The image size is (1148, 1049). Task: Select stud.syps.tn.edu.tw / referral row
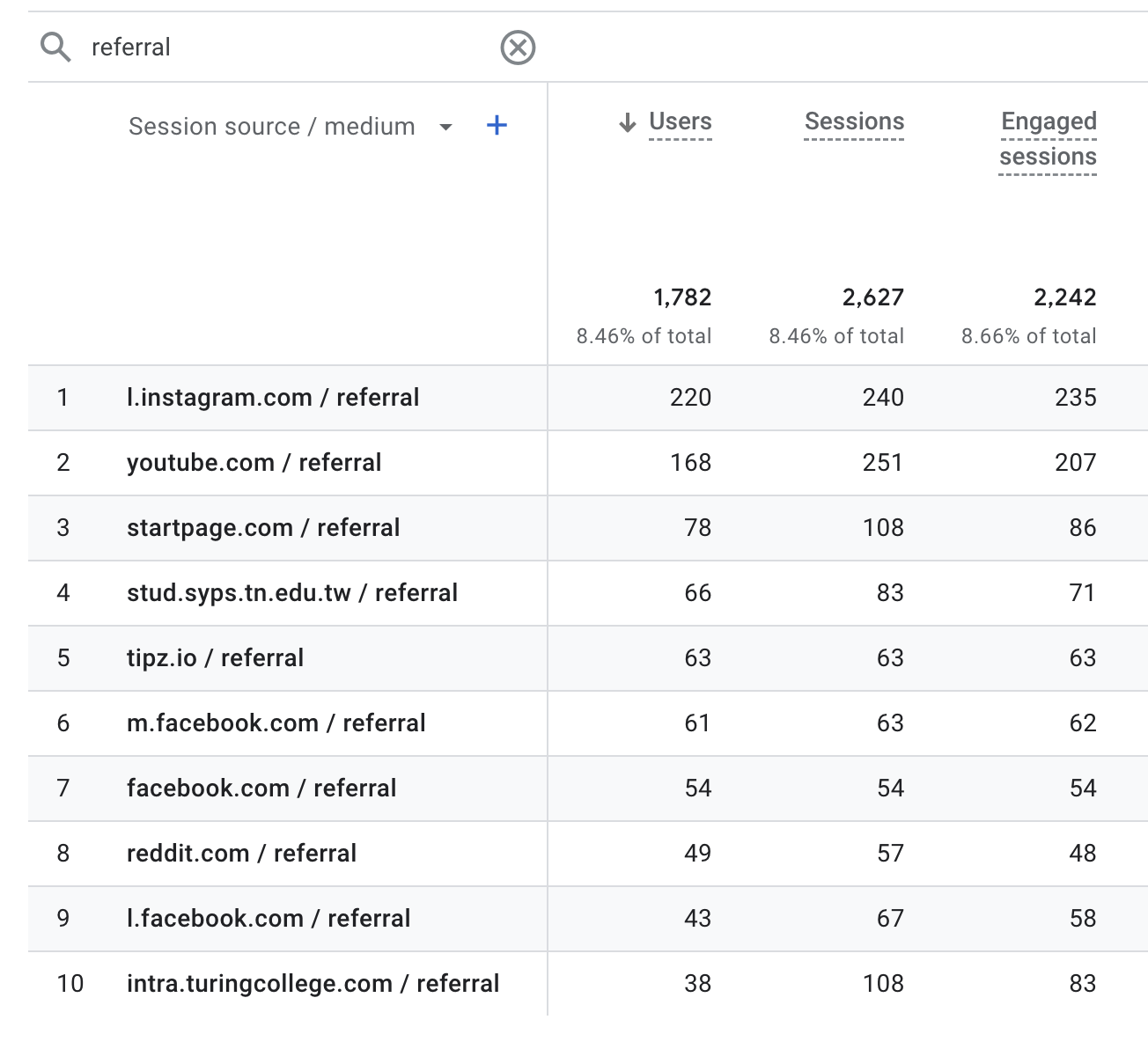[x=588, y=593]
